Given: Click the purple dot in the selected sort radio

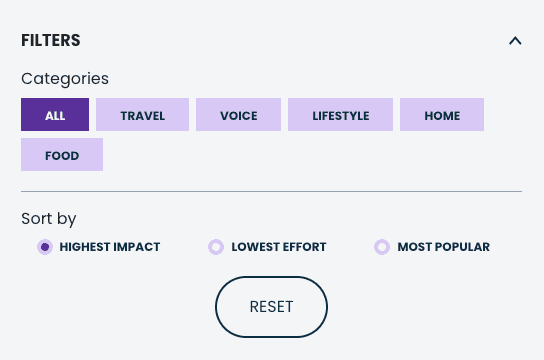Looking at the screenshot, I should (x=45, y=247).
